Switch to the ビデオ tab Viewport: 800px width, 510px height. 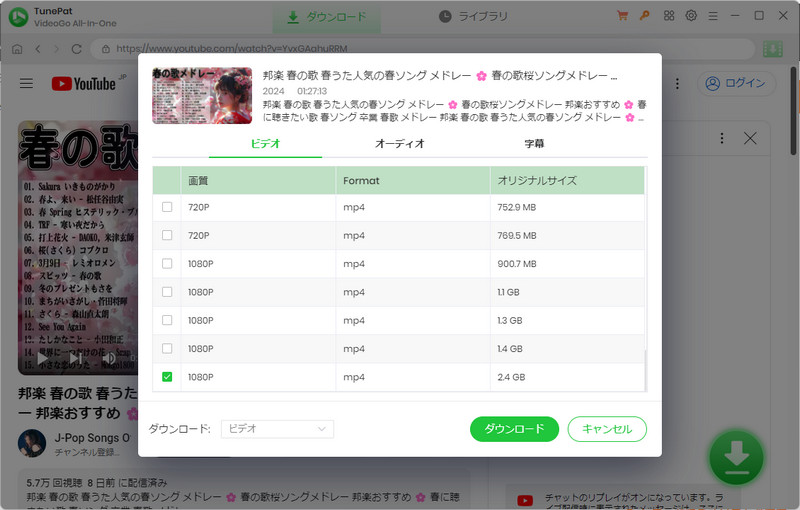(265, 144)
